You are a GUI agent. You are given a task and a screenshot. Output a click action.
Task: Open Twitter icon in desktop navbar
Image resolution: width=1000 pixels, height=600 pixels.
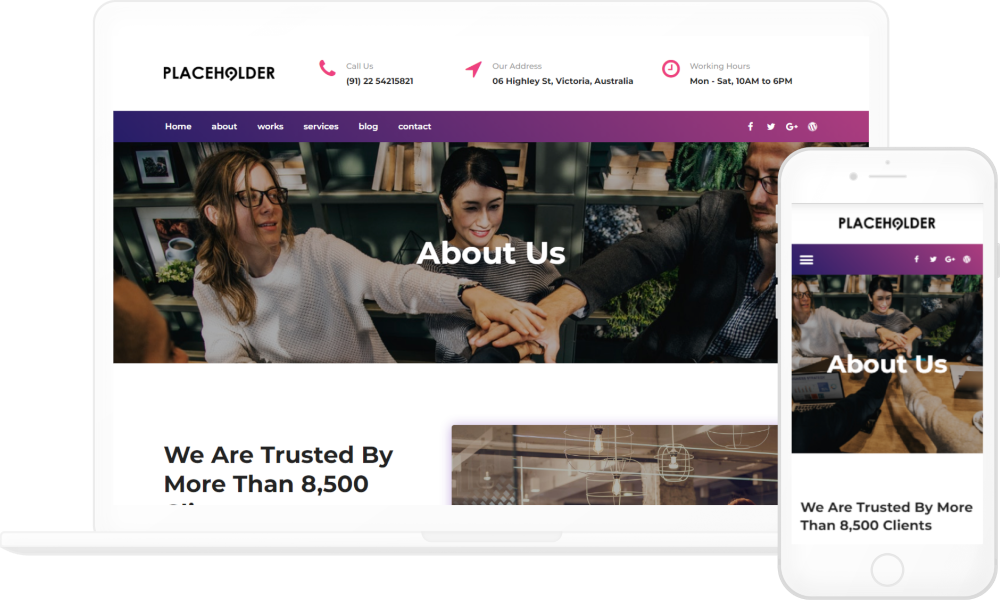coord(771,127)
